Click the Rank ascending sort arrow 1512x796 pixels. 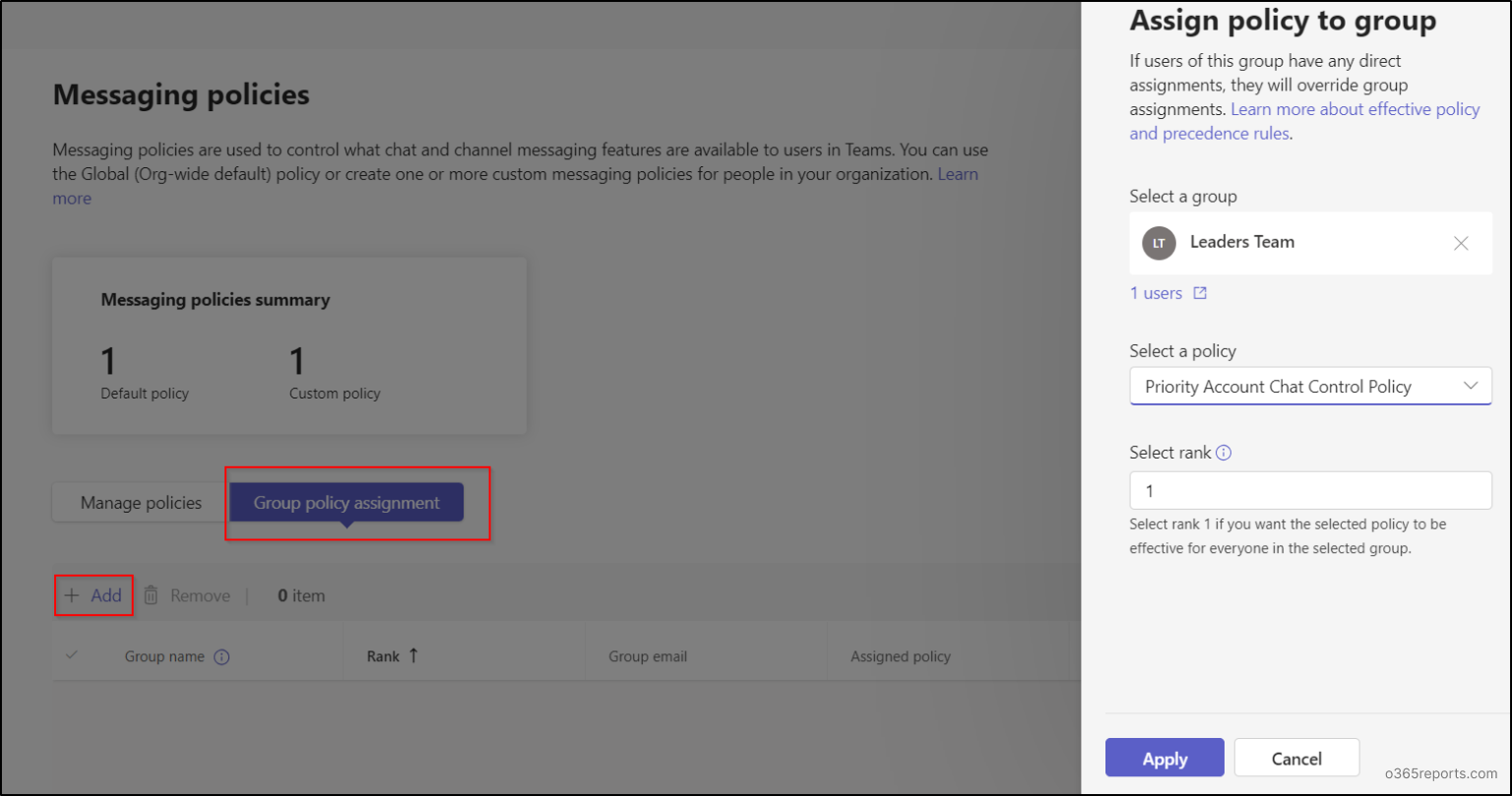412,655
